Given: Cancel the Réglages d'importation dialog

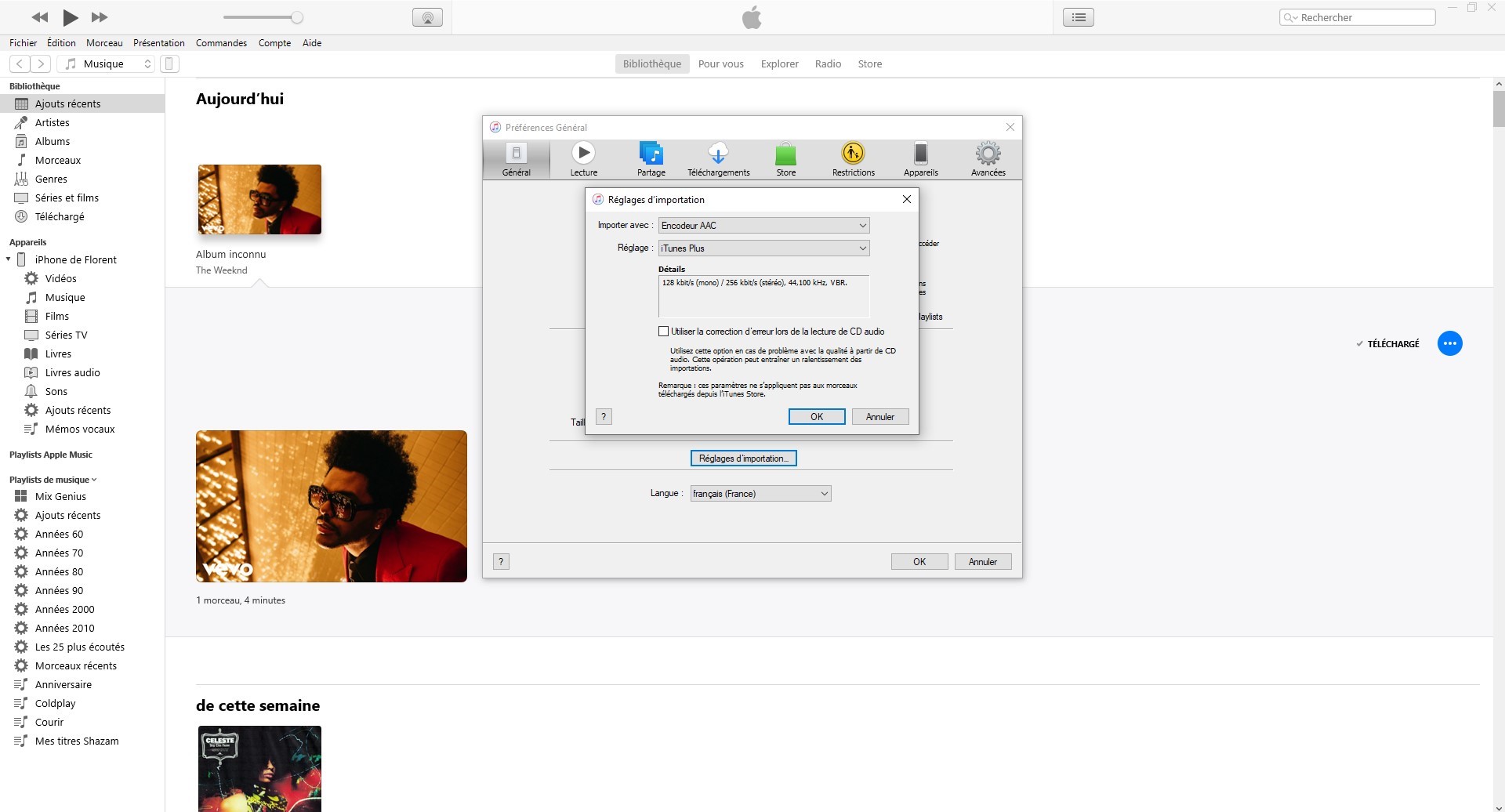Looking at the screenshot, I should (x=880, y=417).
